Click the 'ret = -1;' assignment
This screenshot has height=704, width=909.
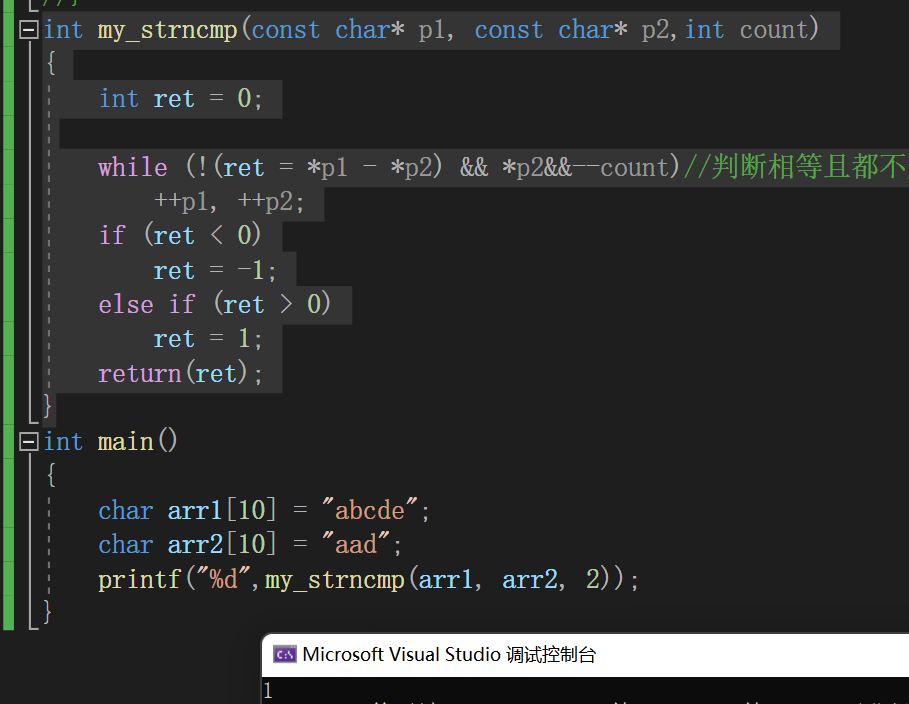[214, 271]
